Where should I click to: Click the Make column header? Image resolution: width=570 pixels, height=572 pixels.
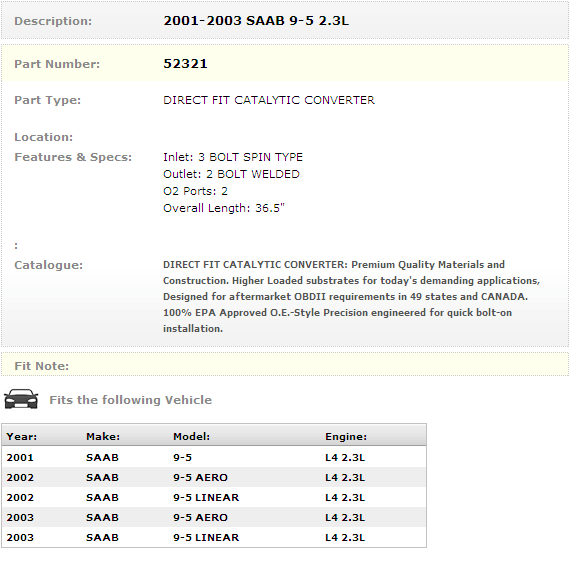[103, 437]
